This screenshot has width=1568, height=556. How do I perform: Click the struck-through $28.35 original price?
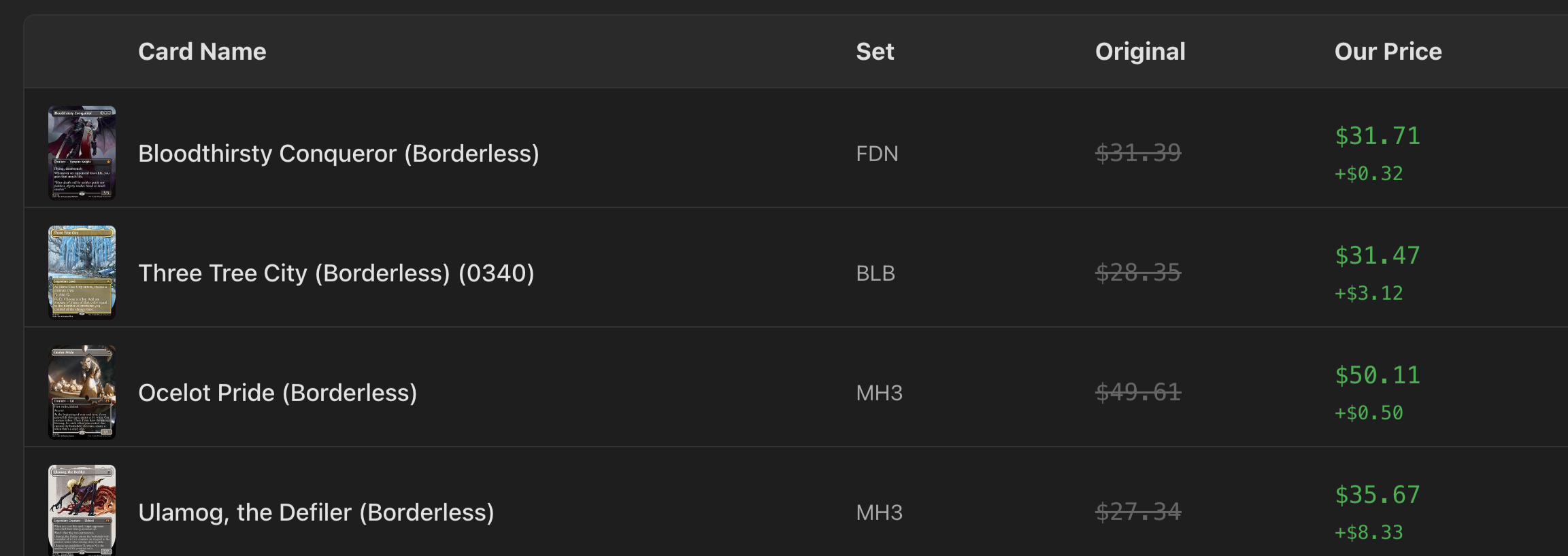pyautogui.click(x=1138, y=273)
